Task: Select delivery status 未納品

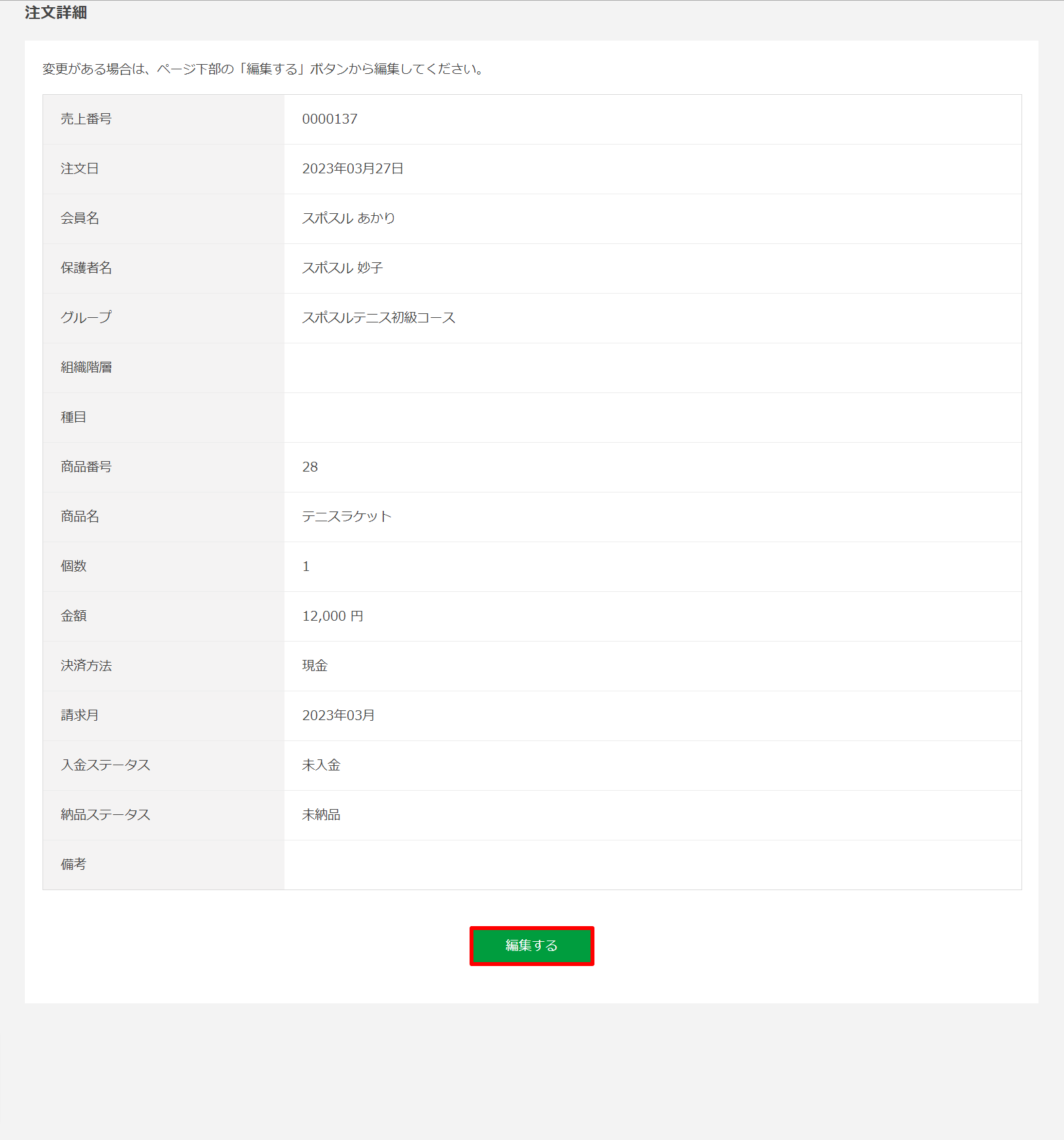Action: tap(321, 815)
